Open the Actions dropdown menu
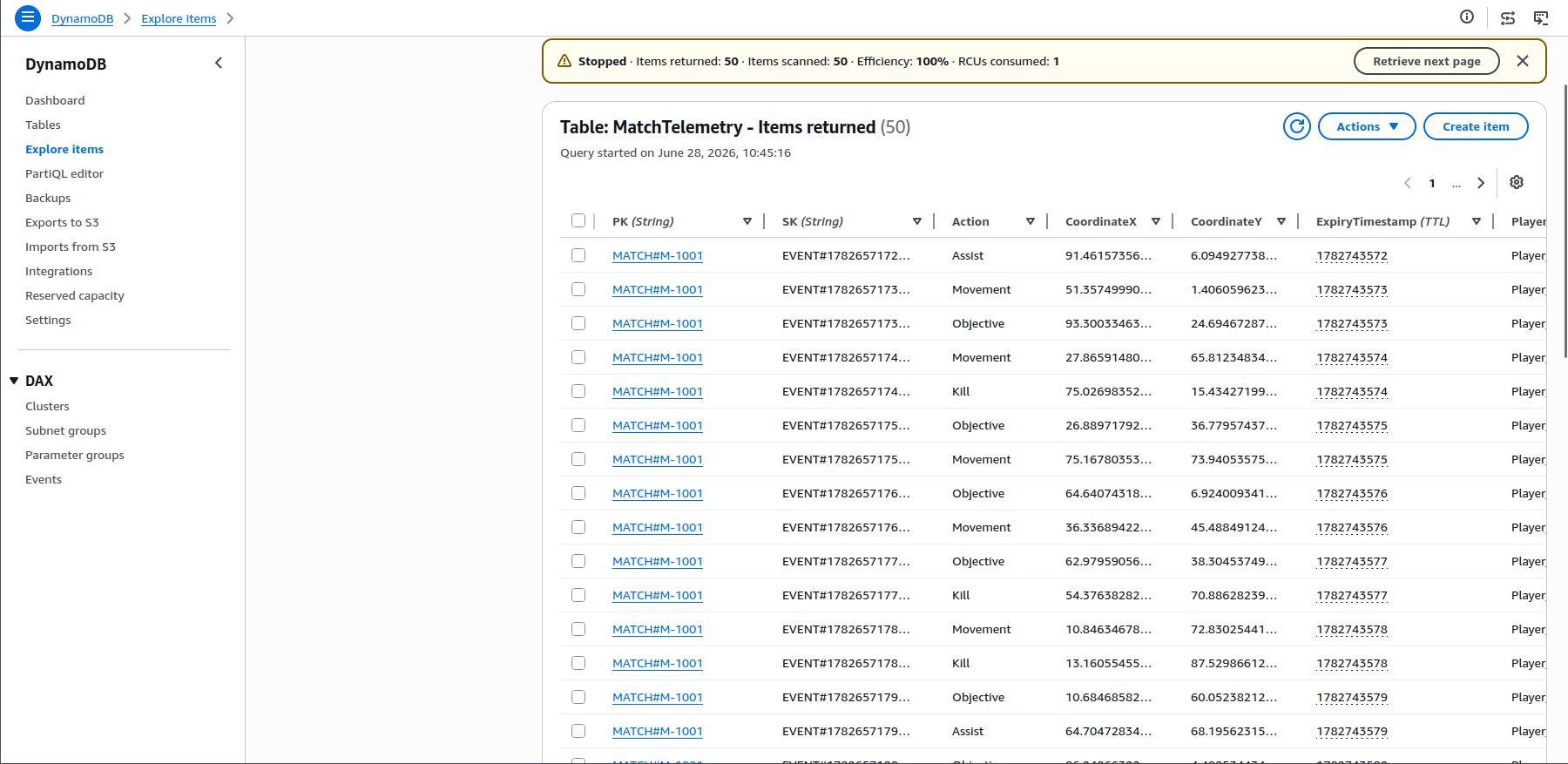Screen dimensions: 1568x764 pyautogui.click(x=1367, y=126)
